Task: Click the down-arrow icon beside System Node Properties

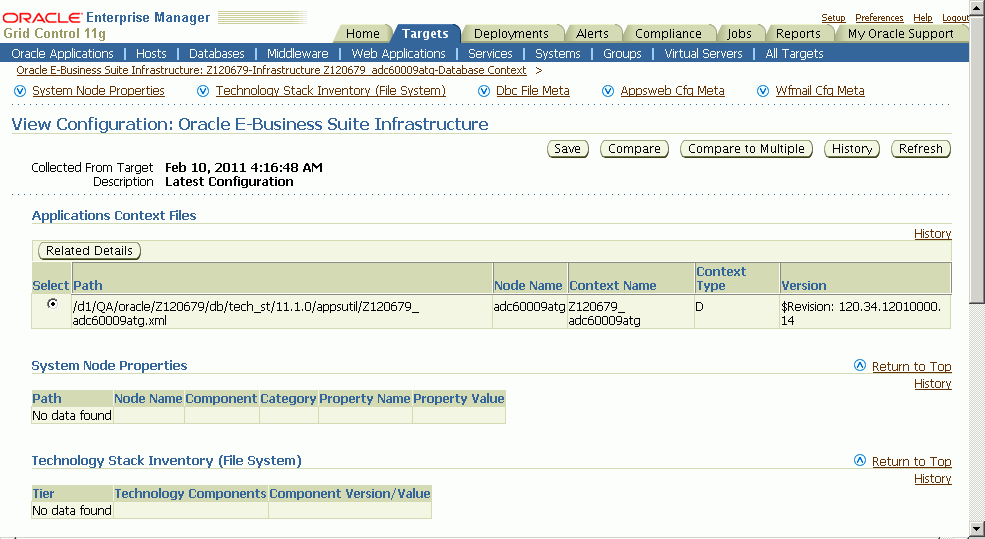Action: (20, 91)
